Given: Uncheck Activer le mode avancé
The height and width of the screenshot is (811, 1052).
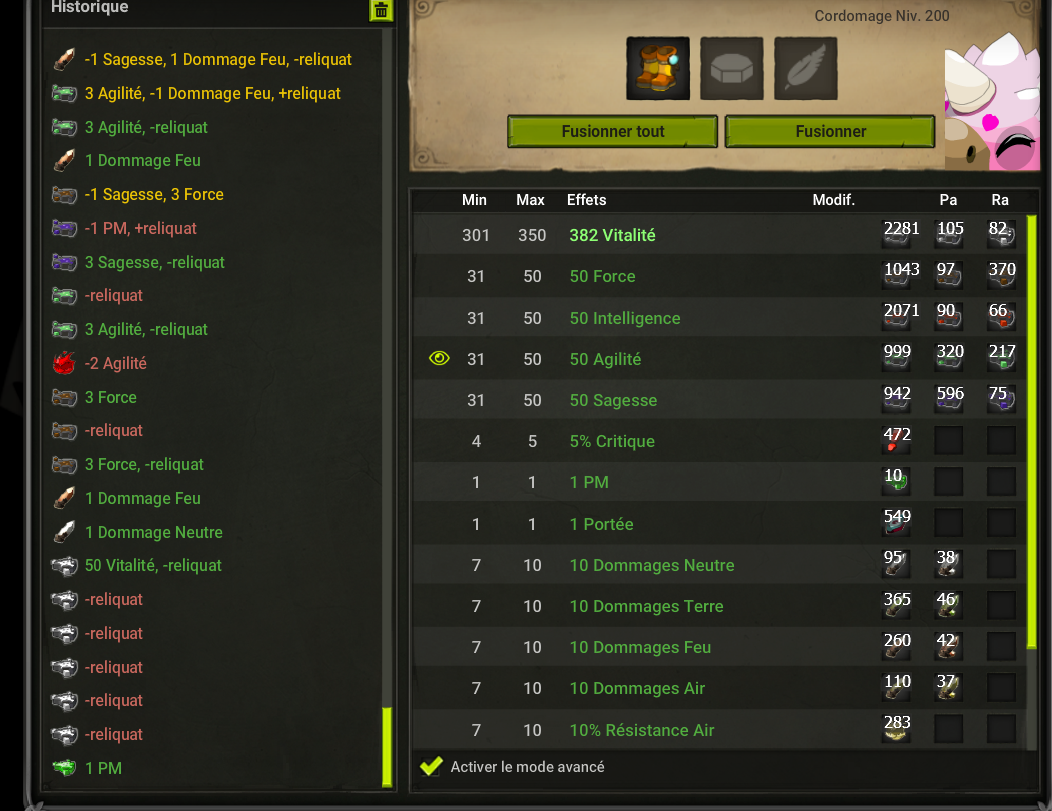Looking at the screenshot, I should 431,766.
